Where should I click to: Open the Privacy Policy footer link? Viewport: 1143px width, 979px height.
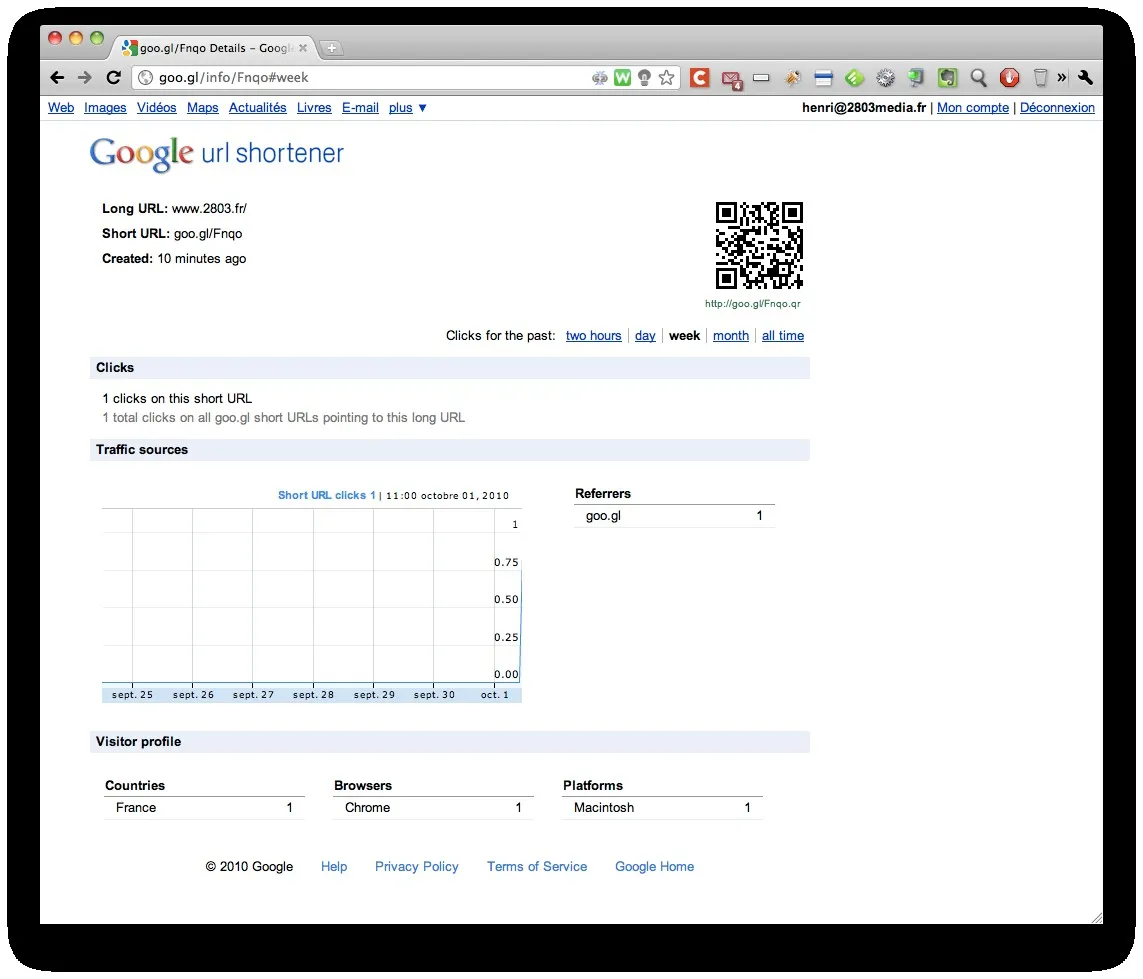[416, 866]
